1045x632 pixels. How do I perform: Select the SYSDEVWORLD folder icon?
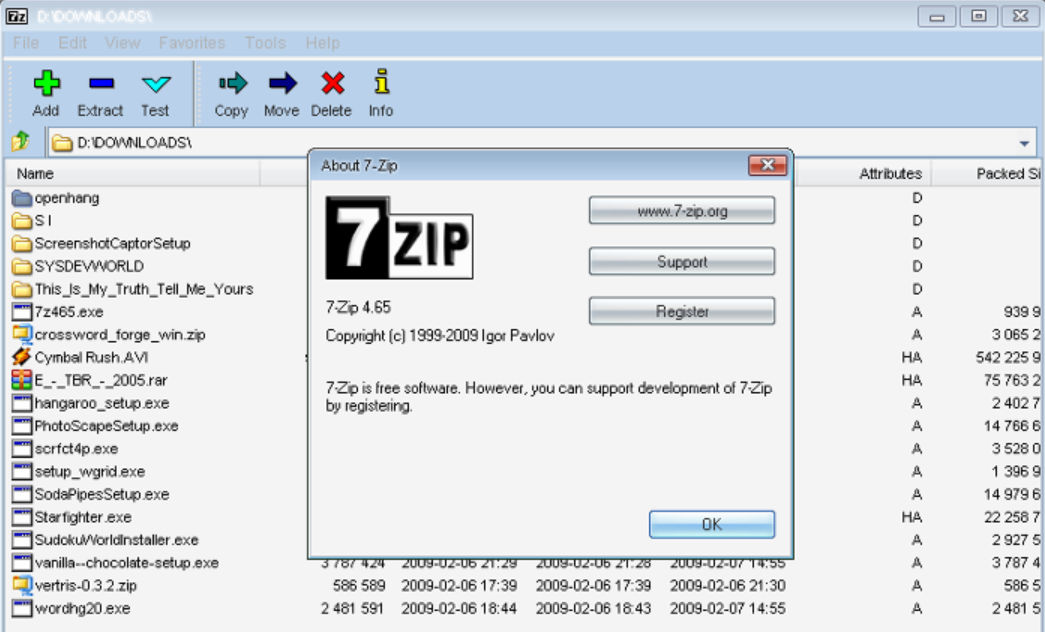point(22,267)
